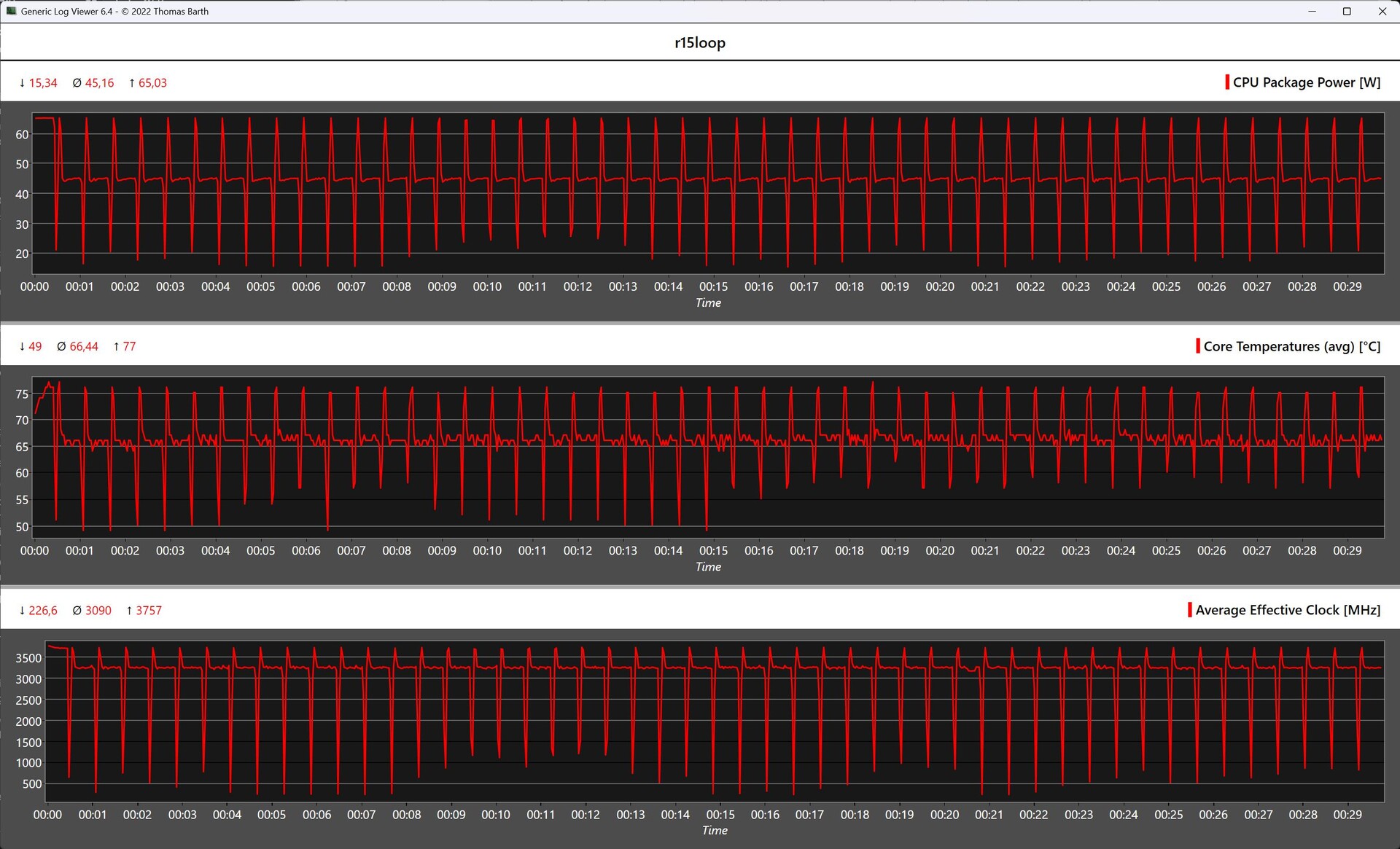Click the power maximum value 65,03

tap(152, 83)
